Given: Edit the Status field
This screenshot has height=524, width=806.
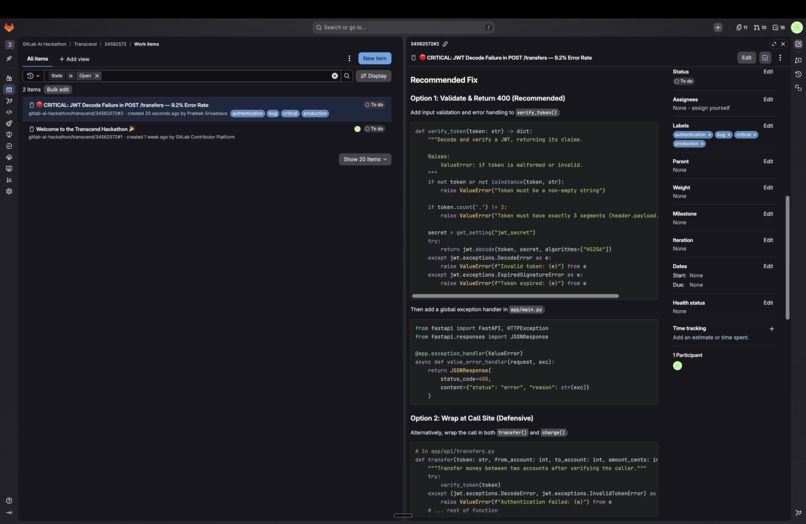Looking at the screenshot, I should pos(768,72).
